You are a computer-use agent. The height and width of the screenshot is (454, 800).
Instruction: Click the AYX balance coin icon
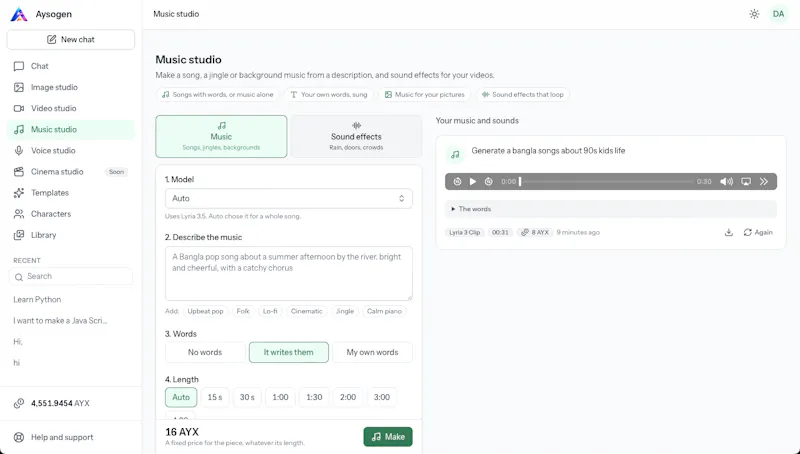coord(19,403)
